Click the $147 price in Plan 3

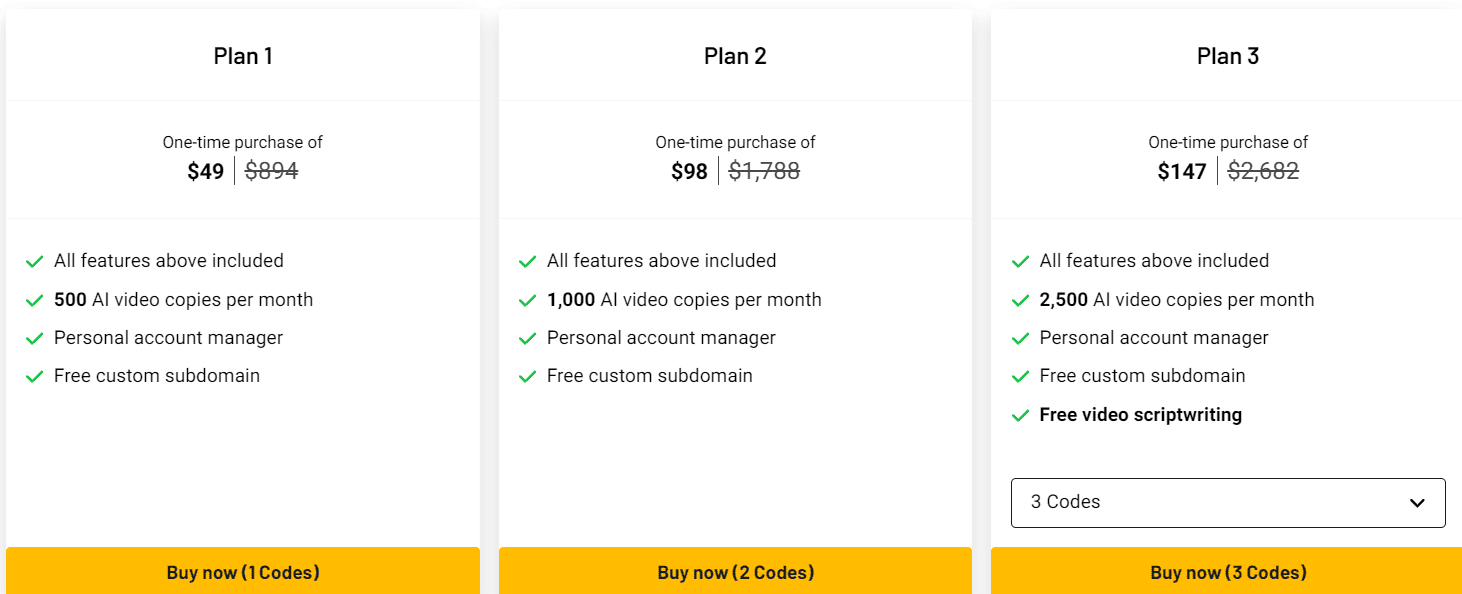click(1182, 170)
